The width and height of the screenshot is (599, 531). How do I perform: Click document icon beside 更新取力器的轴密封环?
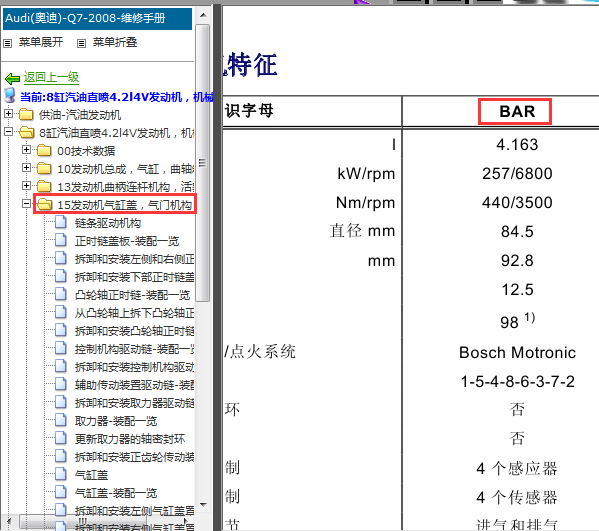[61, 438]
